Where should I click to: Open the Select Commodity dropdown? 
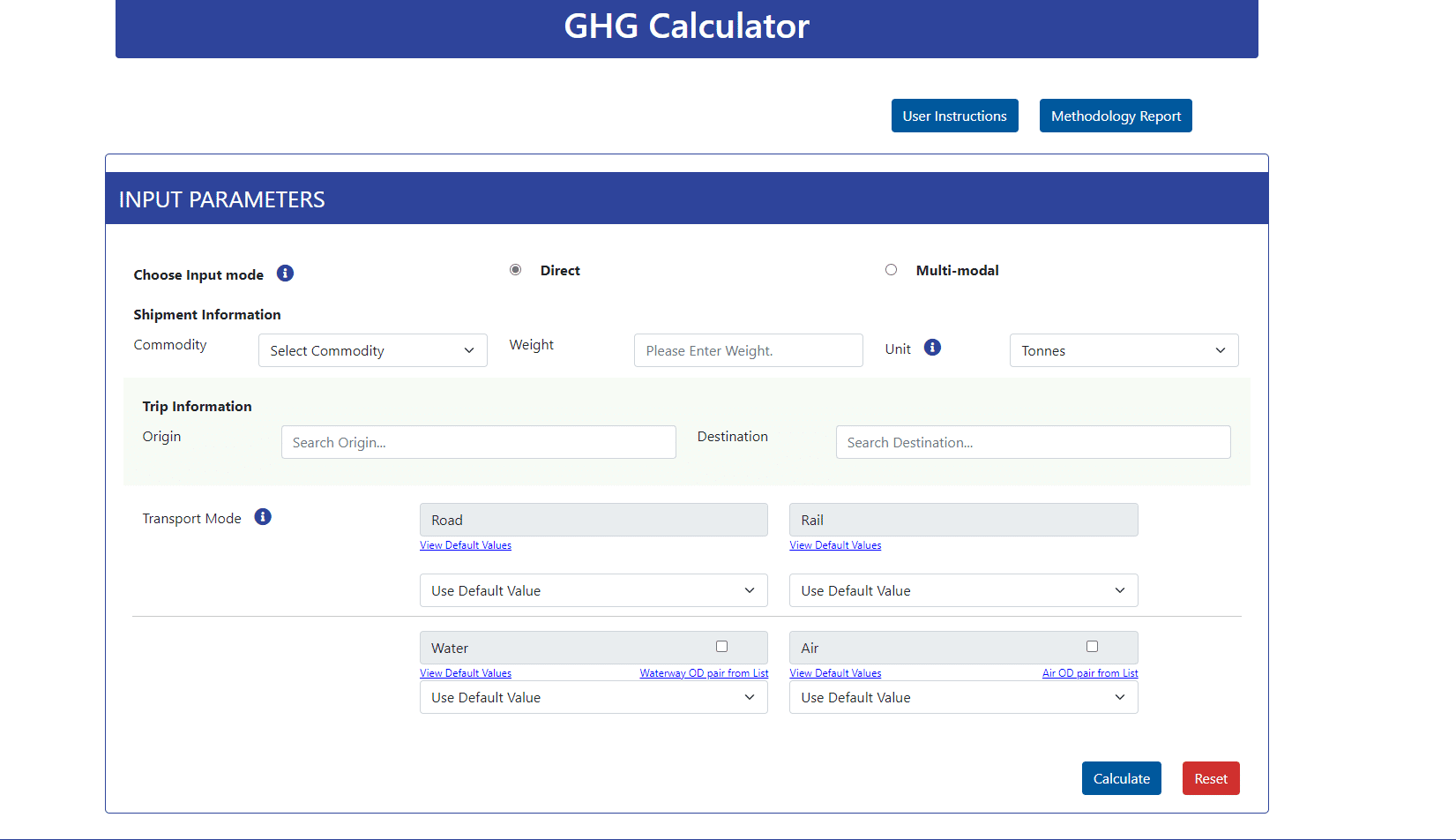(372, 350)
